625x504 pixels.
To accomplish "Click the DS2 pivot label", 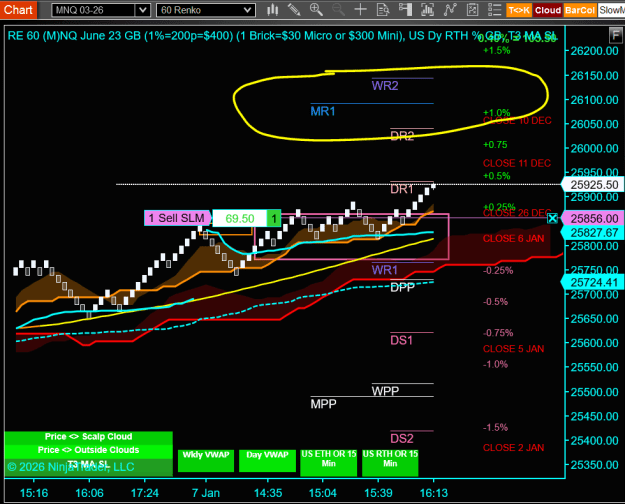I will tap(402, 439).
